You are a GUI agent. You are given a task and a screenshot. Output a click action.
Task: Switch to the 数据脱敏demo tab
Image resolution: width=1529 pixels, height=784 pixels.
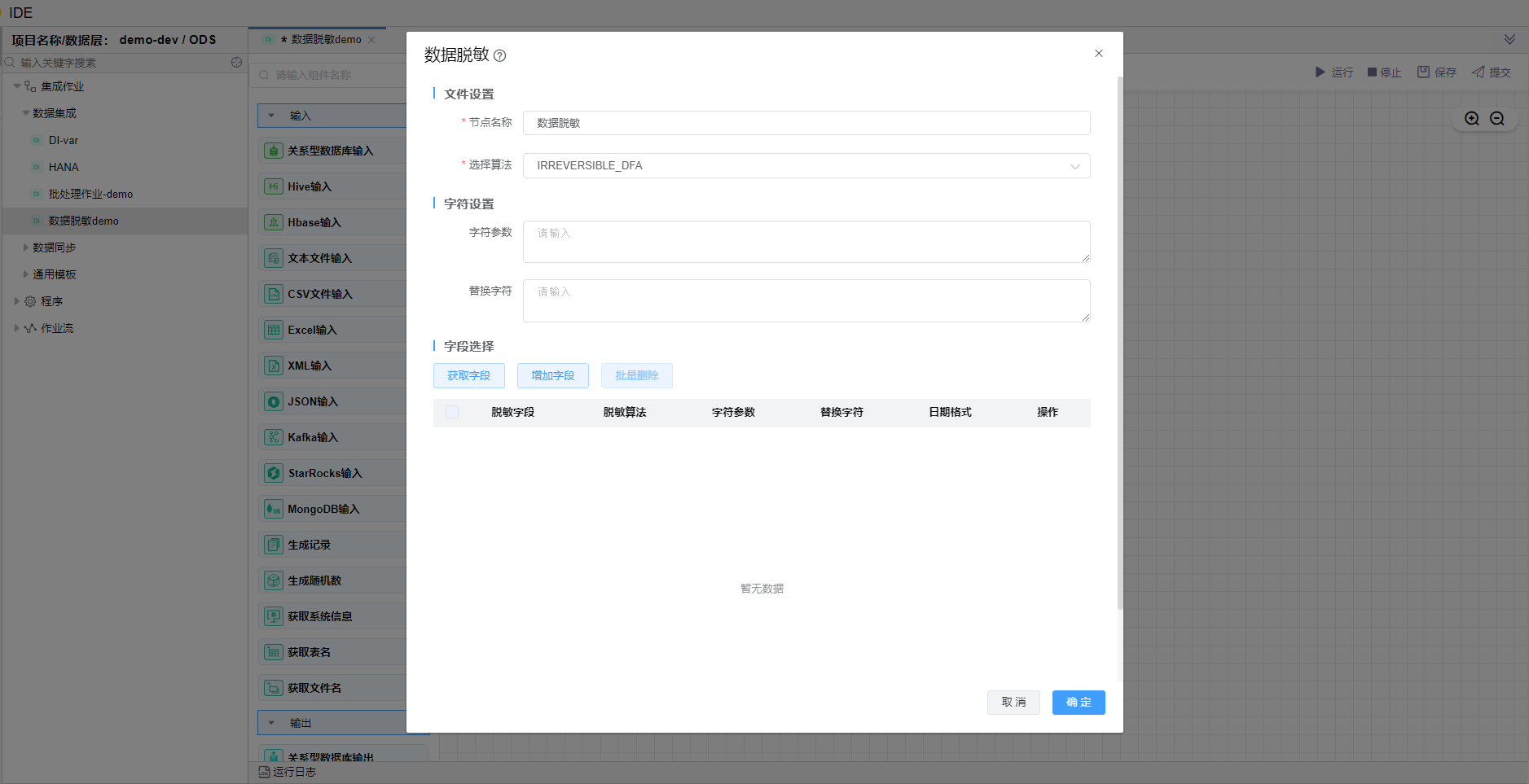click(x=325, y=40)
